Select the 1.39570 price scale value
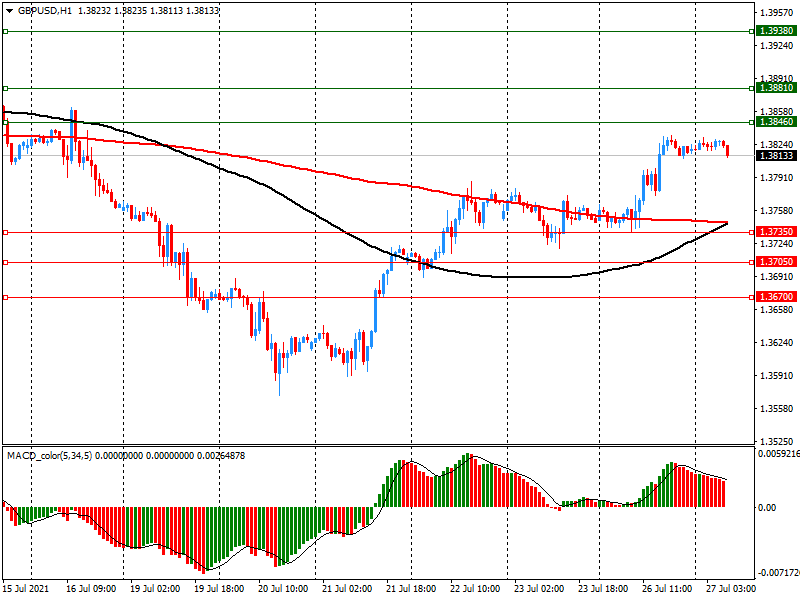This screenshot has height=600, width=800. [x=777, y=13]
